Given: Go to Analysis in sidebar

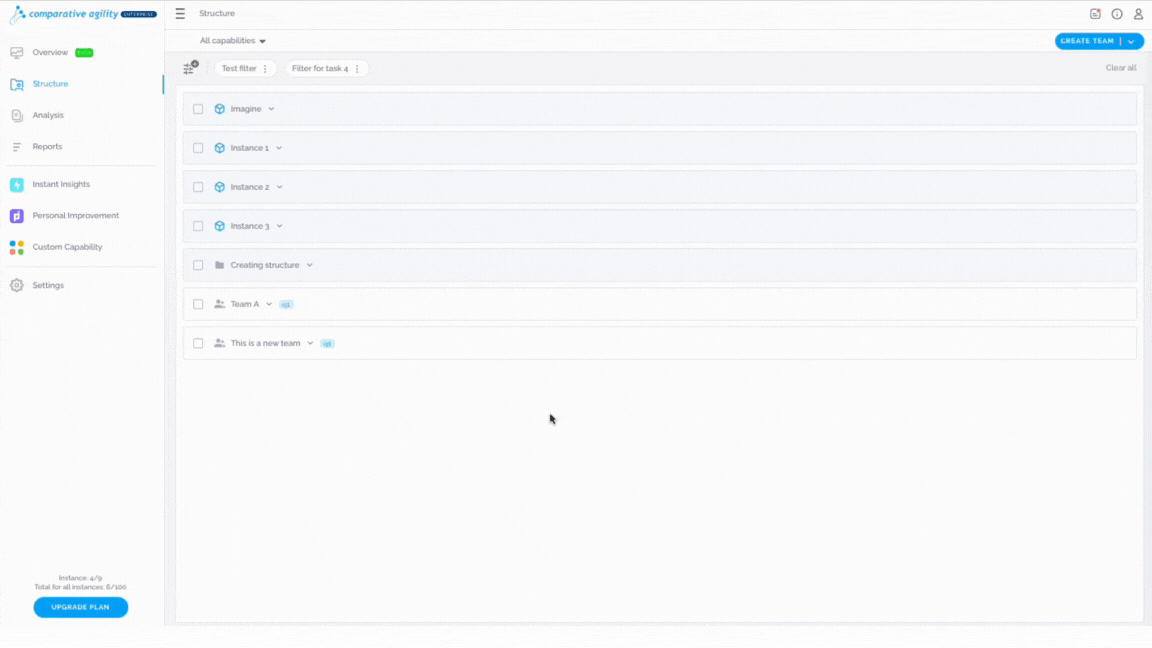Looking at the screenshot, I should click(48, 115).
